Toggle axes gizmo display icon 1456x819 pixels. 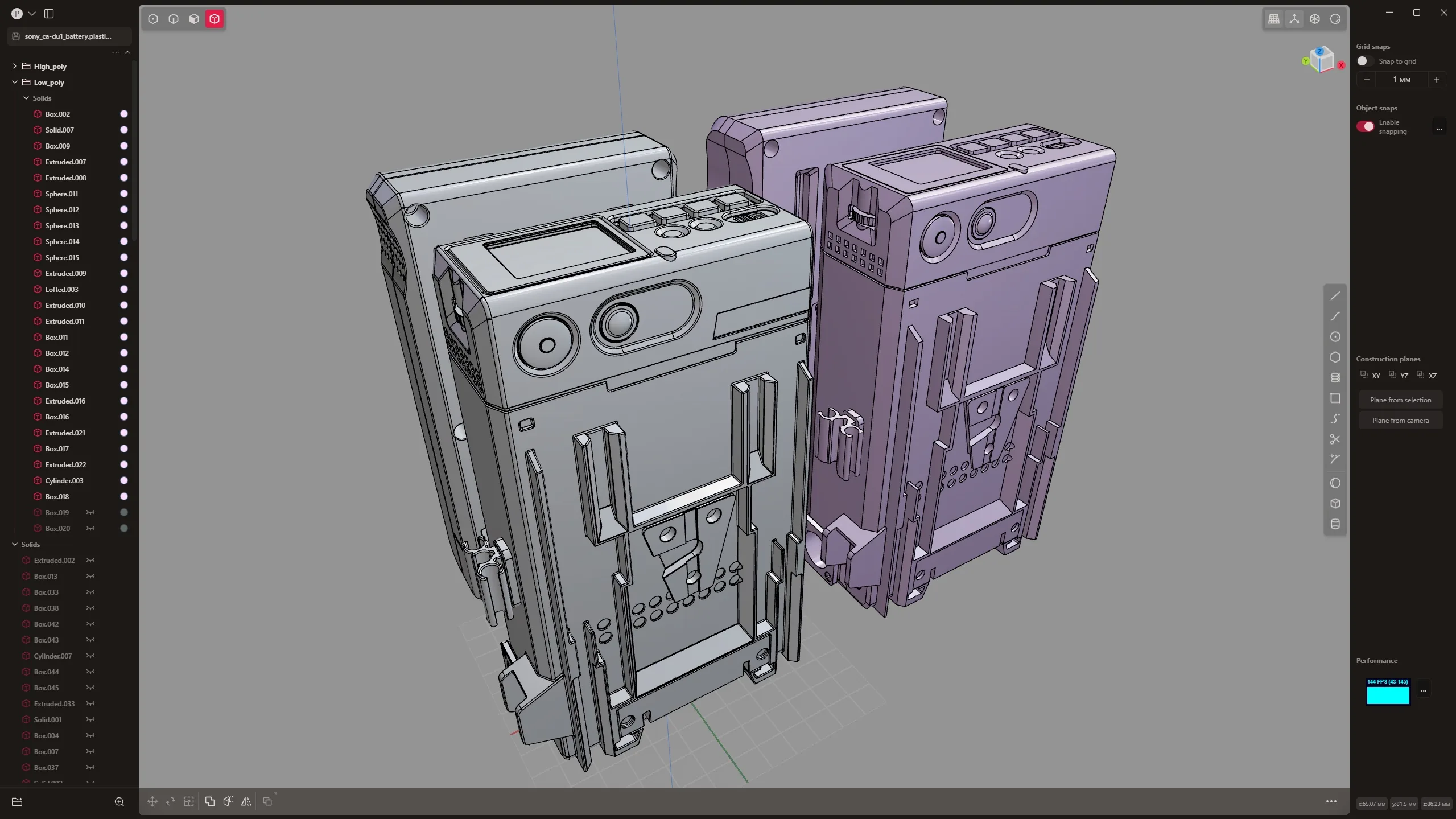[x=1294, y=19]
